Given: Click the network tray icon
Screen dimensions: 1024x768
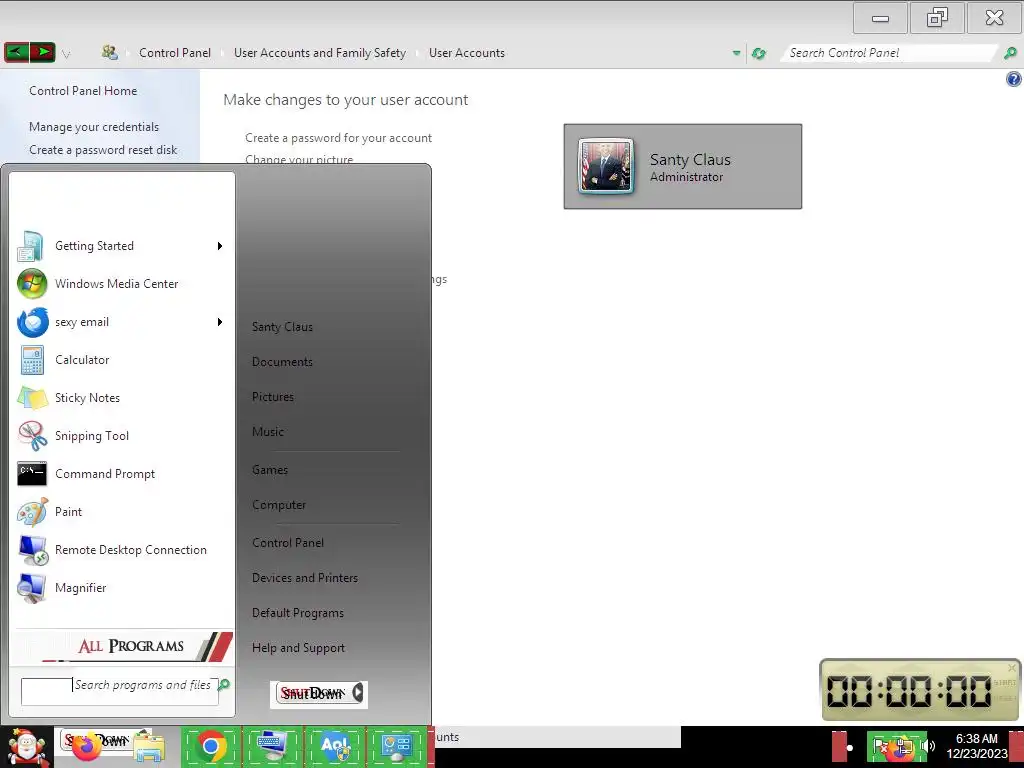Looking at the screenshot, I should pos(904,748).
